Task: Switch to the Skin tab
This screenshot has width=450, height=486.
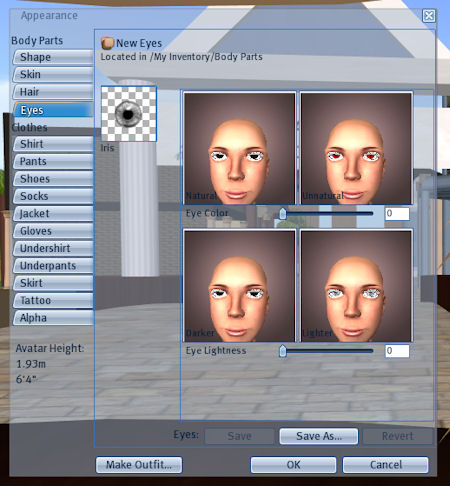Action: tap(53, 74)
